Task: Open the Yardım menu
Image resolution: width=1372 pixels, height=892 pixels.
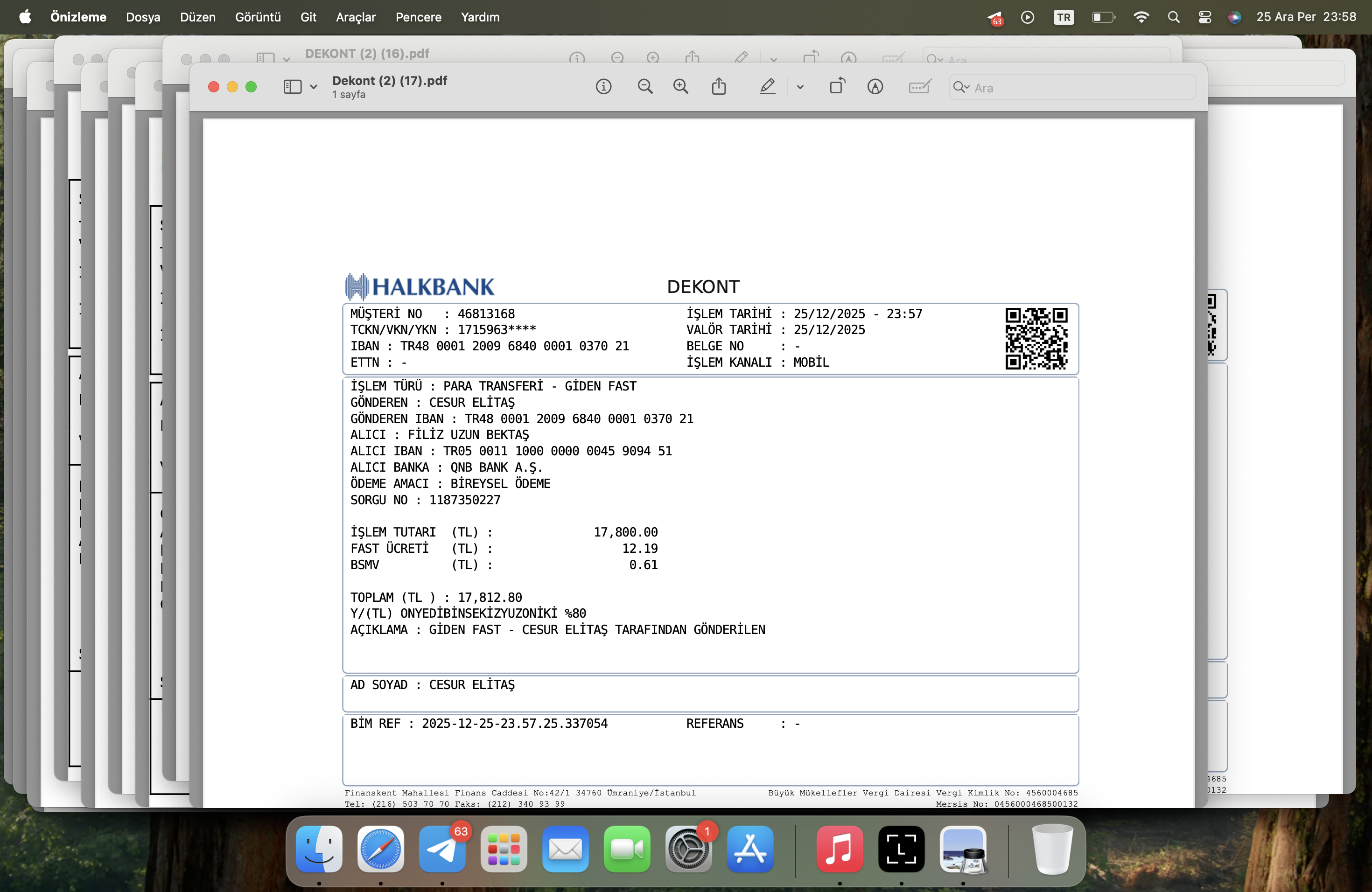Action: (480, 17)
